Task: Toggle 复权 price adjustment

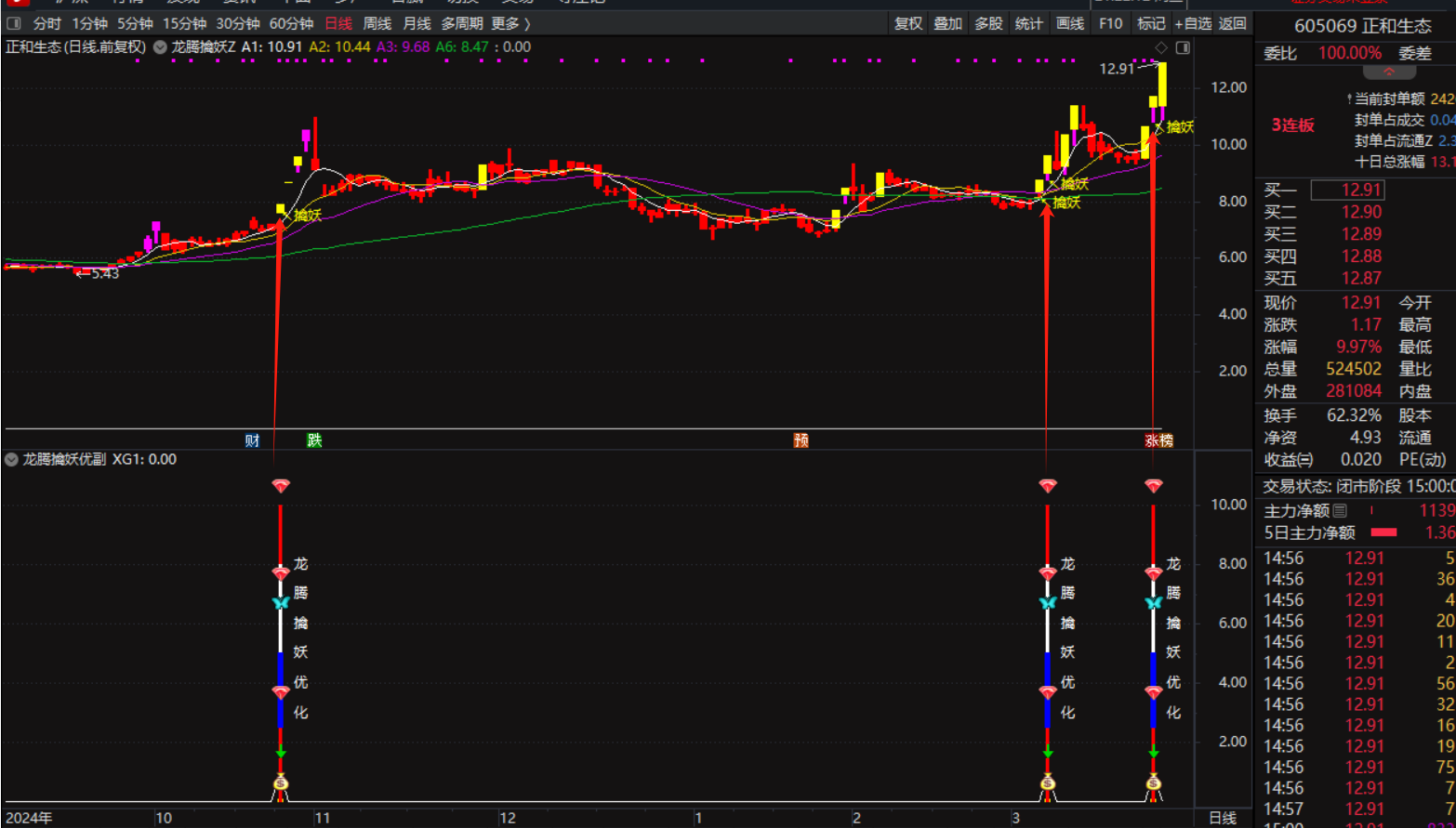Action: tap(907, 23)
